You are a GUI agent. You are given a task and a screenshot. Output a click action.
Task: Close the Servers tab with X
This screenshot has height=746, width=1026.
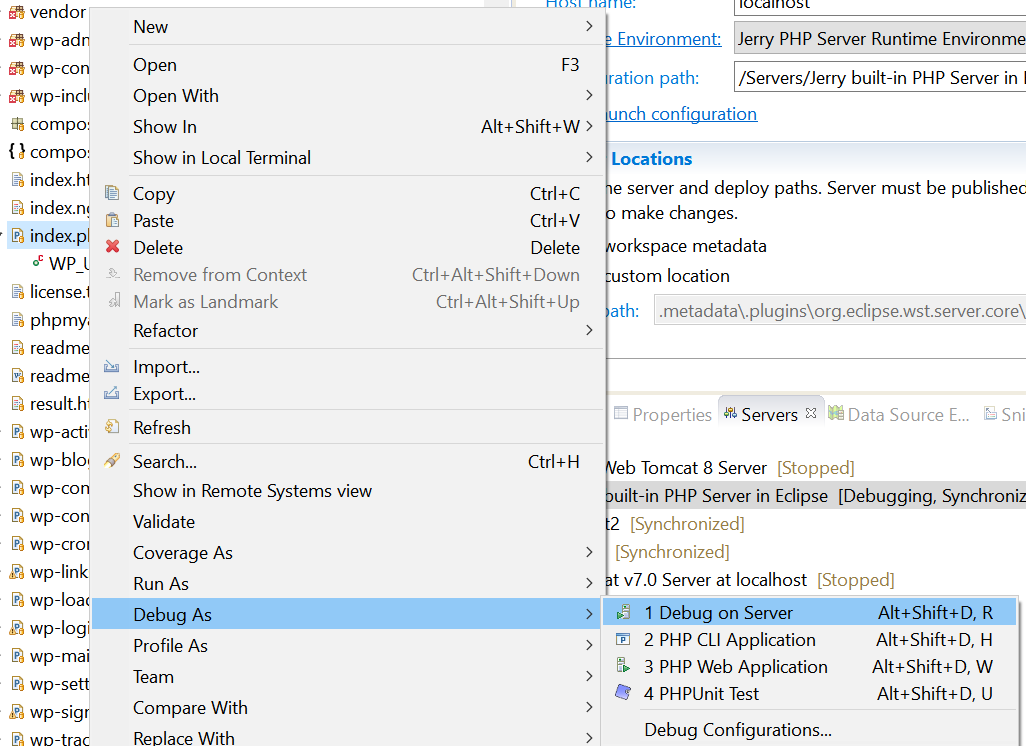coord(811,414)
